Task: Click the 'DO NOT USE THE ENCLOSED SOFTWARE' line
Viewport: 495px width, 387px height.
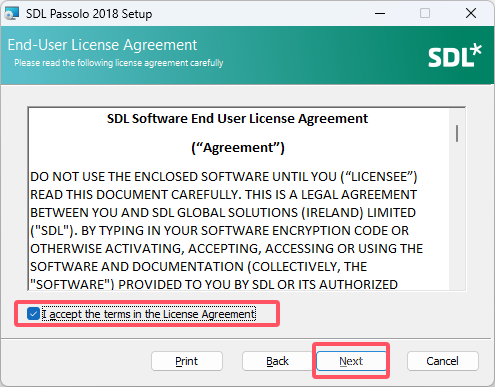Action: coord(224,177)
